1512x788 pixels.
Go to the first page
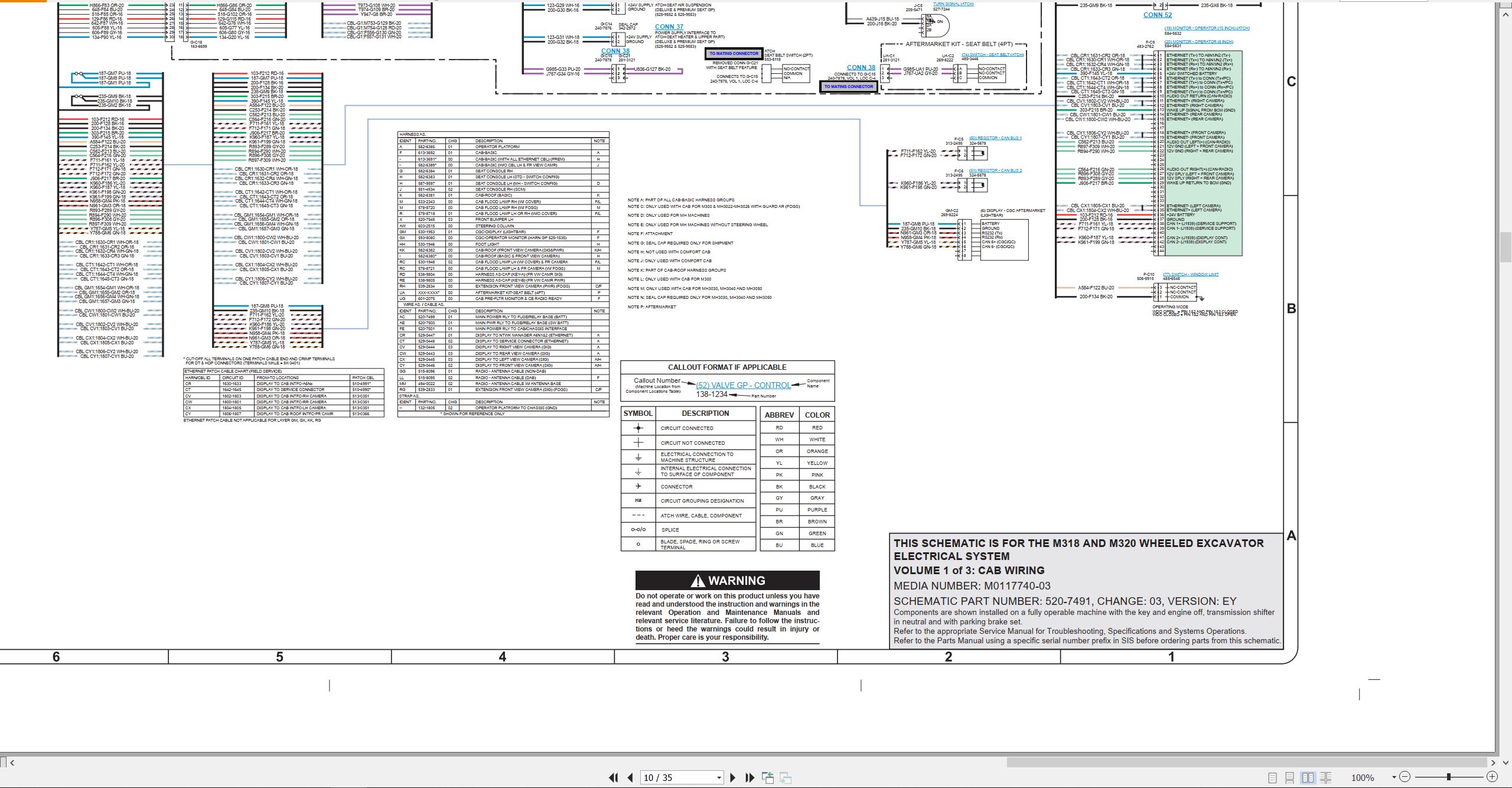[x=614, y=777]
